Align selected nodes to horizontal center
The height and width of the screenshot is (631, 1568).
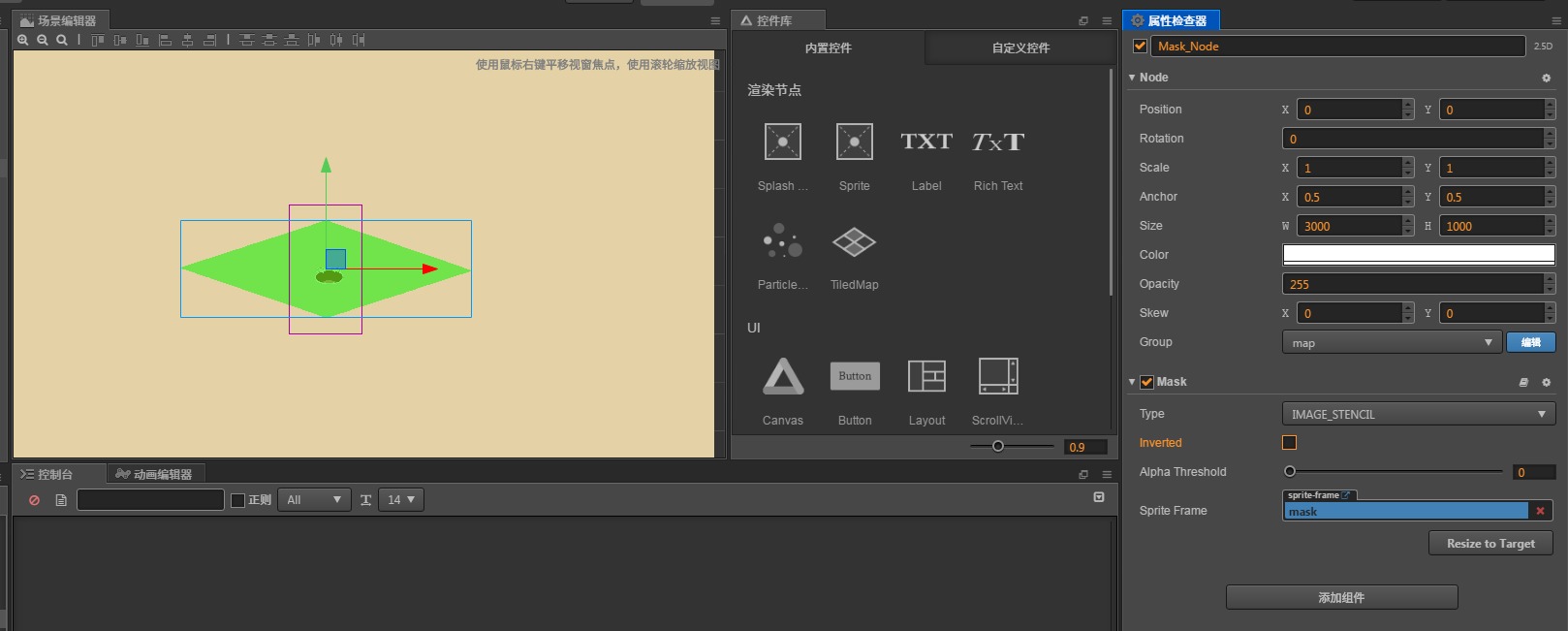pyautogui.click(x=187, y=40)
